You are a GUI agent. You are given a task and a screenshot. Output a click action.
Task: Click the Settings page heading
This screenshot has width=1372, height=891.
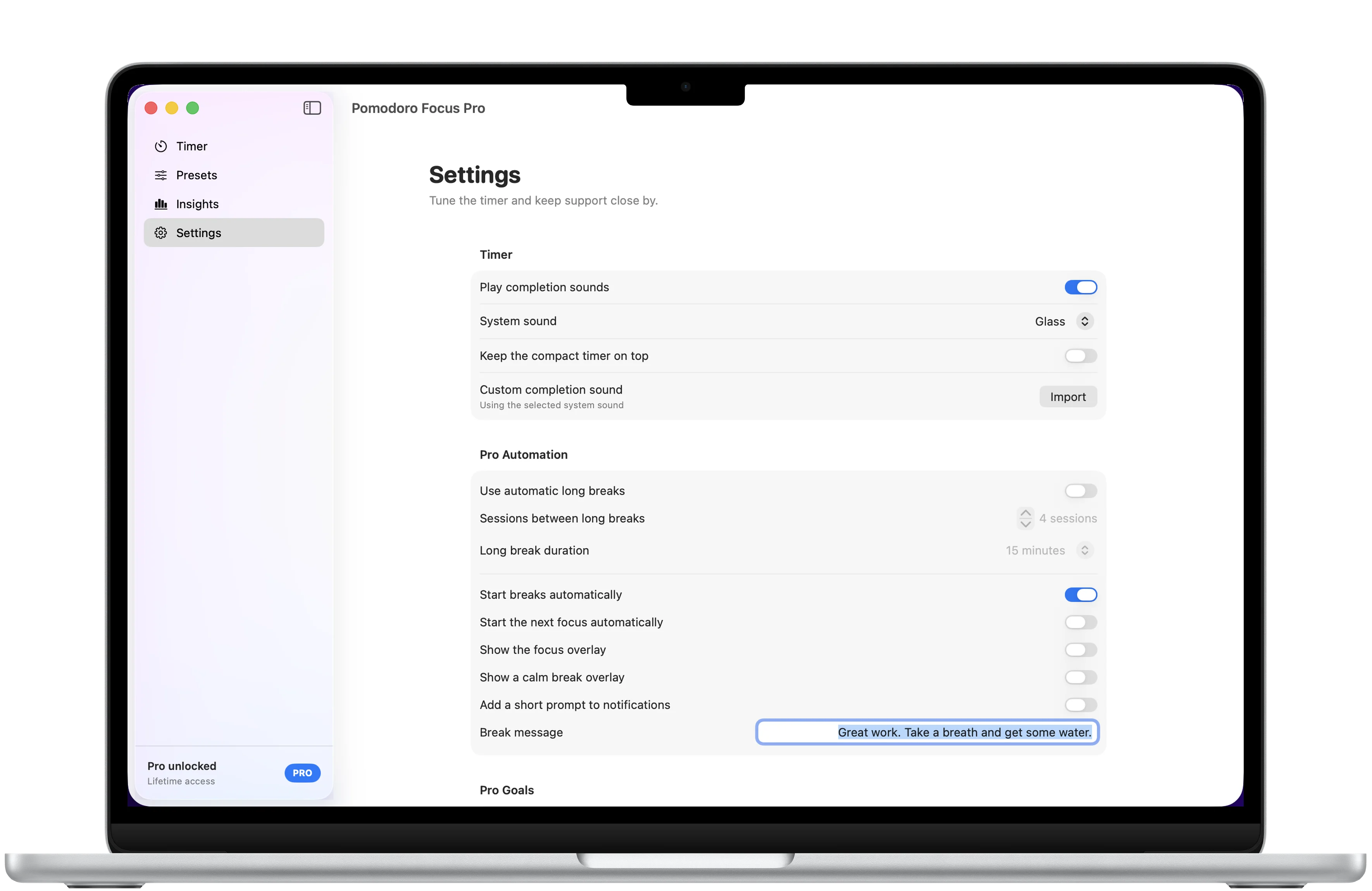pyautogui.click(x=474, y=175)
